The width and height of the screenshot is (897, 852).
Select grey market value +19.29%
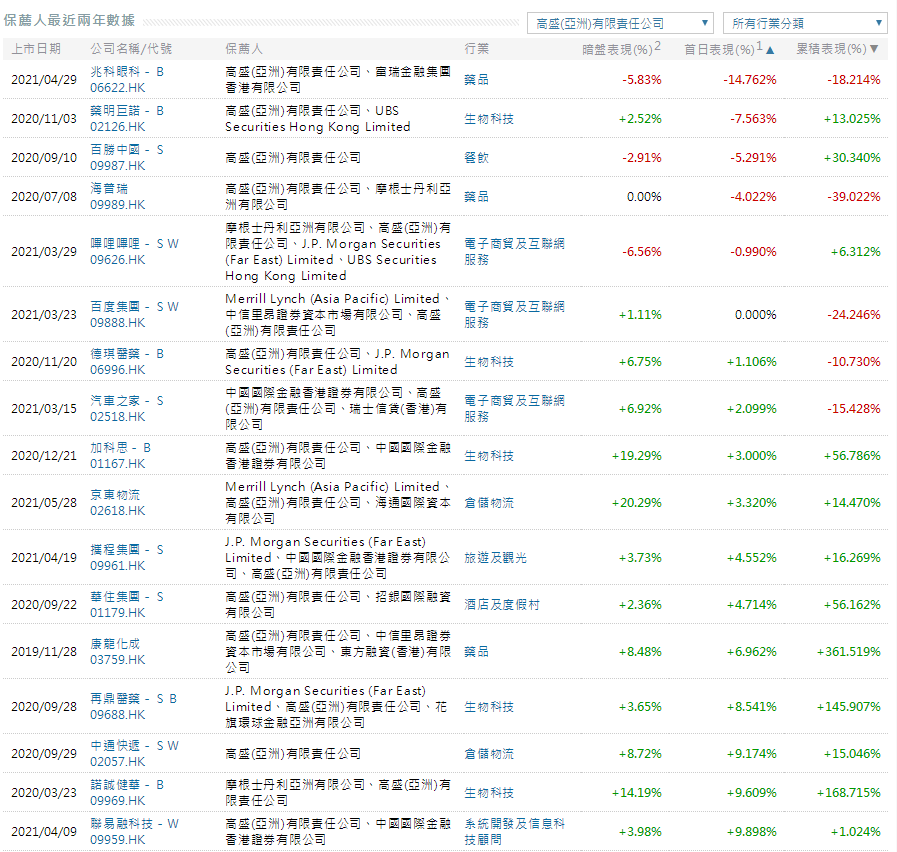637,455
